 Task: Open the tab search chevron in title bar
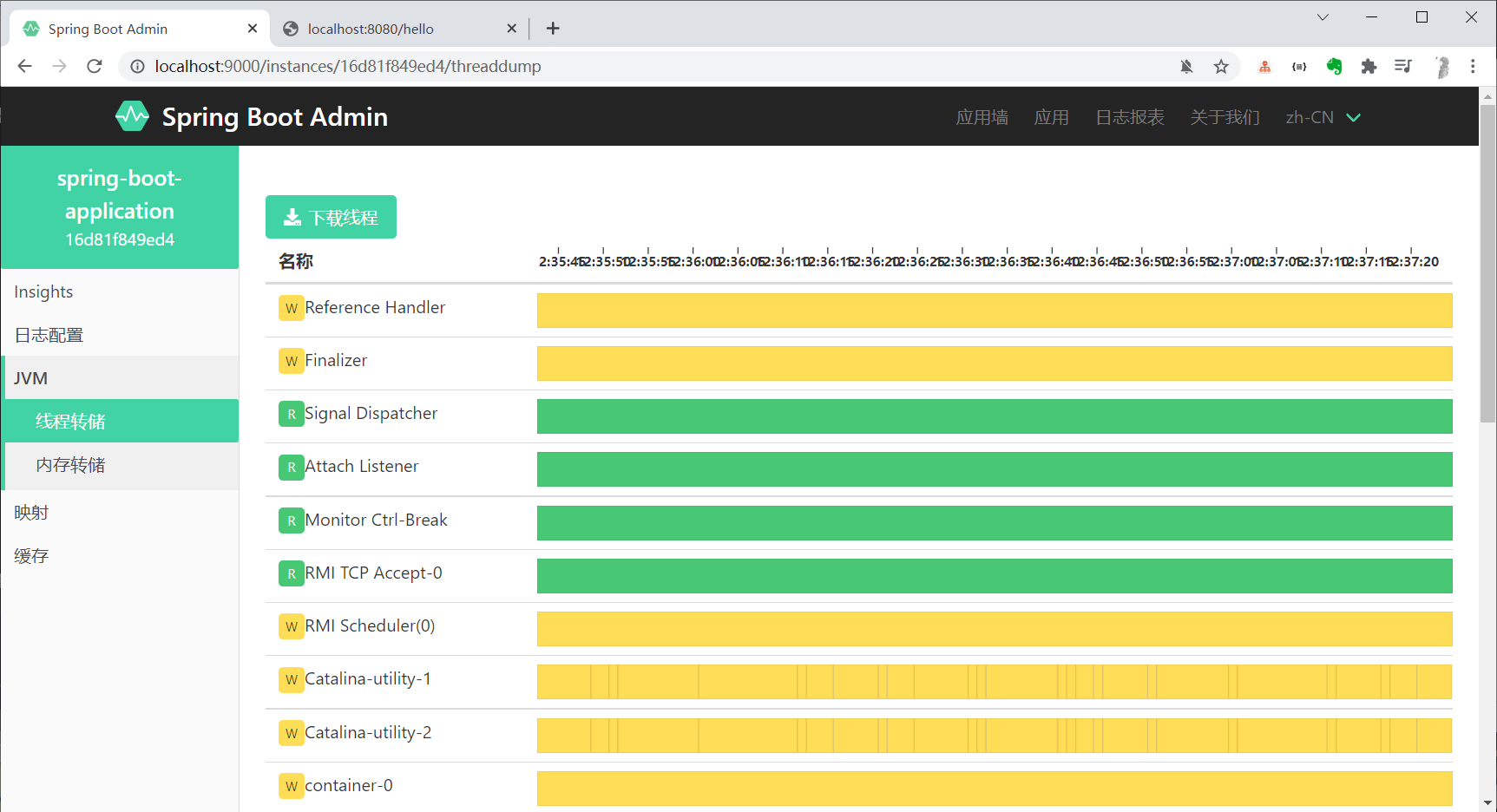pos(1323,16)
